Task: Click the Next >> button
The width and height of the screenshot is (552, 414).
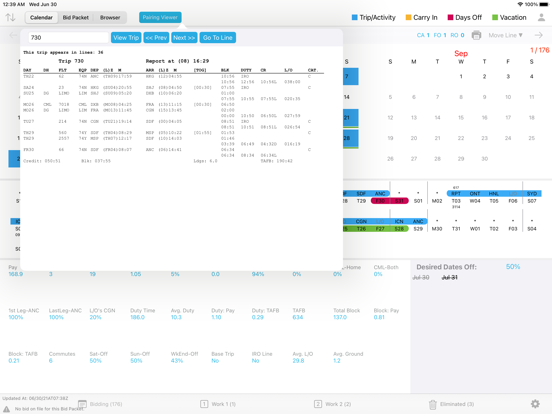Action: (184, 38)
